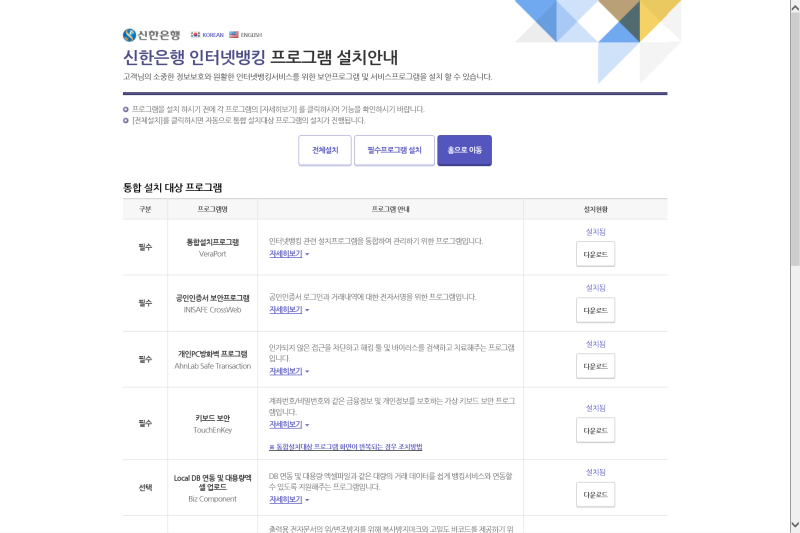Select the 통합설치프로그램 program name
The image size is (800, 533).
pos(212,242)
